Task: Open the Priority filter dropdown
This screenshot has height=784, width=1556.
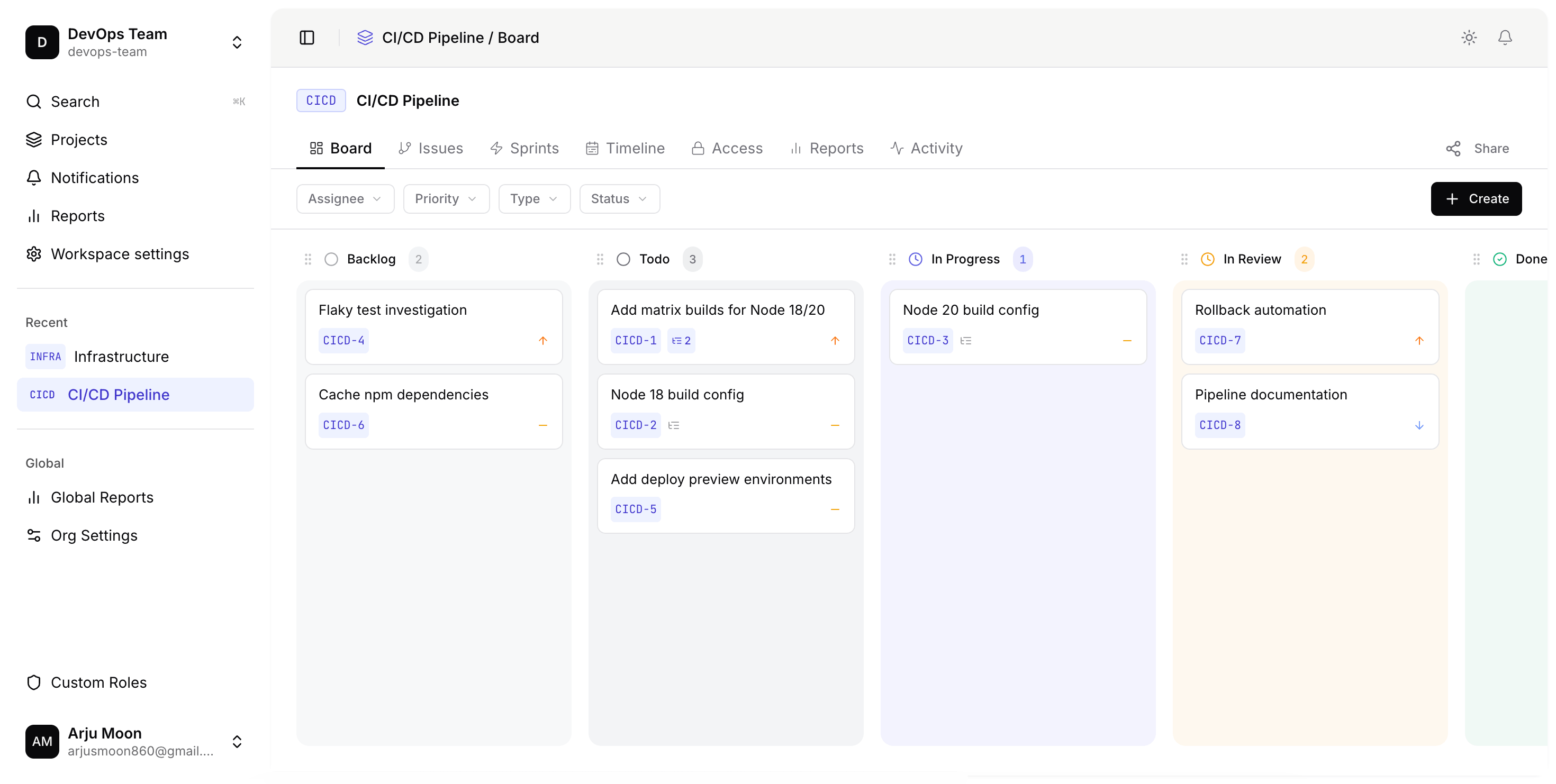Action: point(446,198)
